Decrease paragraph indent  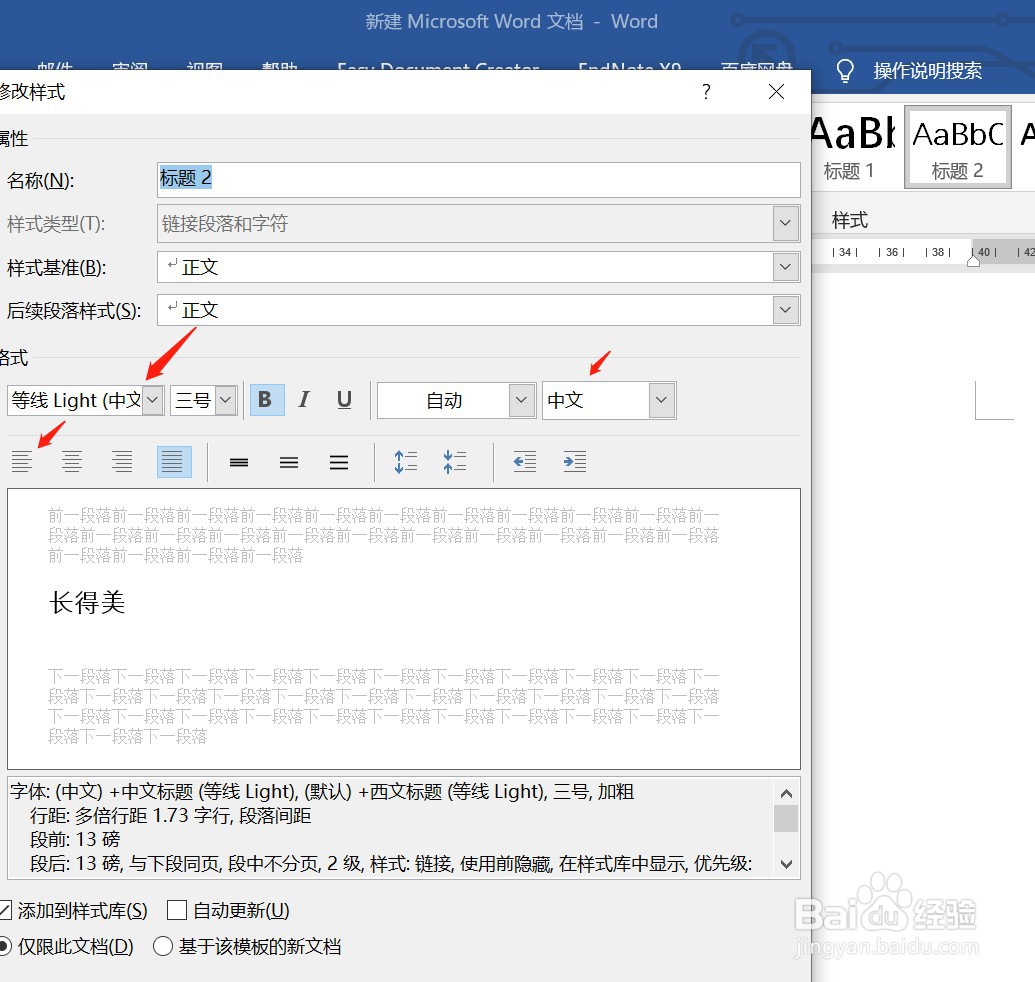(x=525, y=461)
